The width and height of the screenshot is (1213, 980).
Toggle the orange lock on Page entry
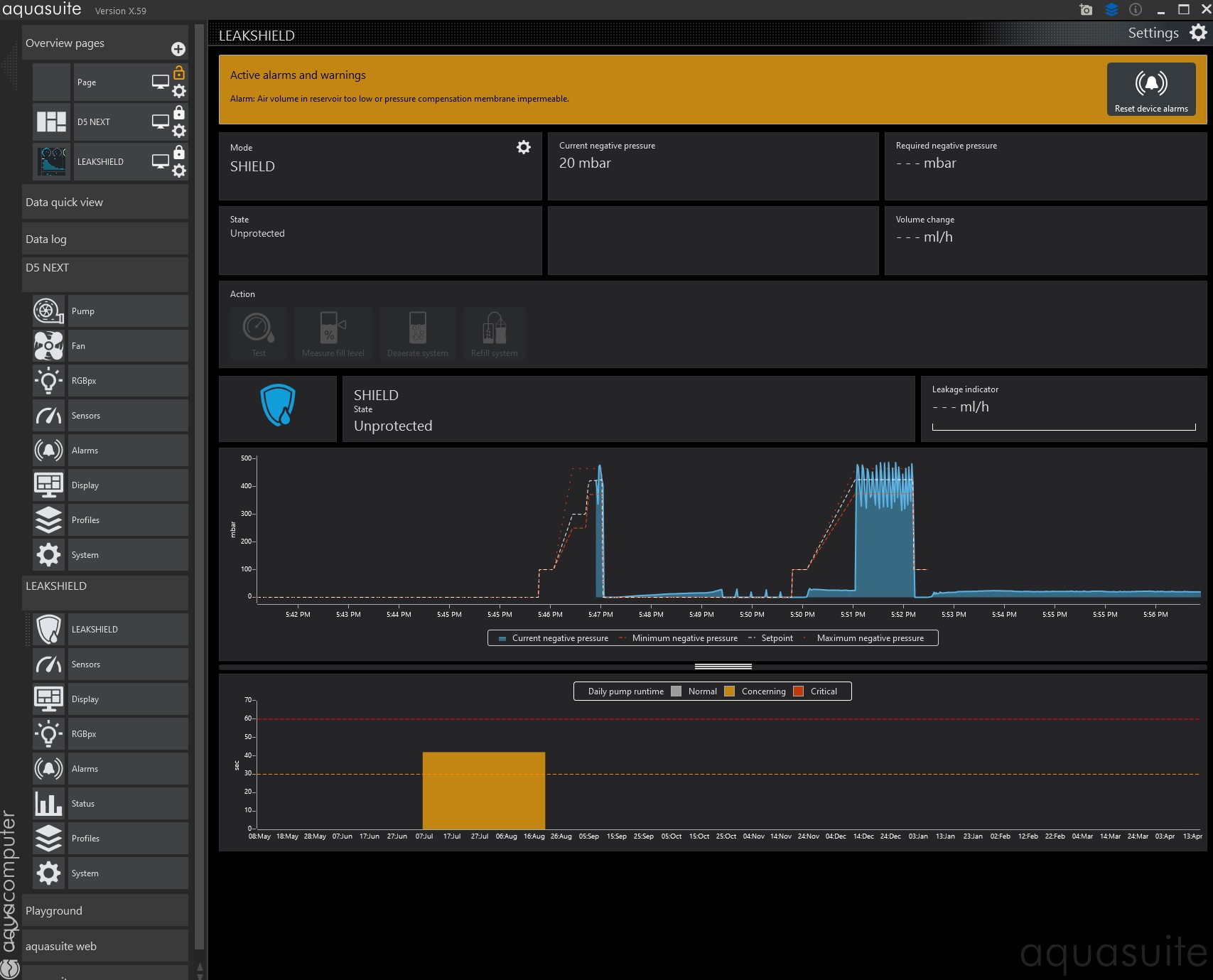[179, 72]
